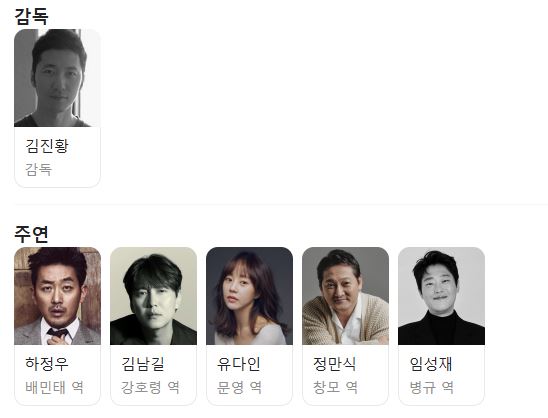Viewport: 548px width, 418px height.
Task: Select the 강호령 역 role text
Action: pos(150,387)
